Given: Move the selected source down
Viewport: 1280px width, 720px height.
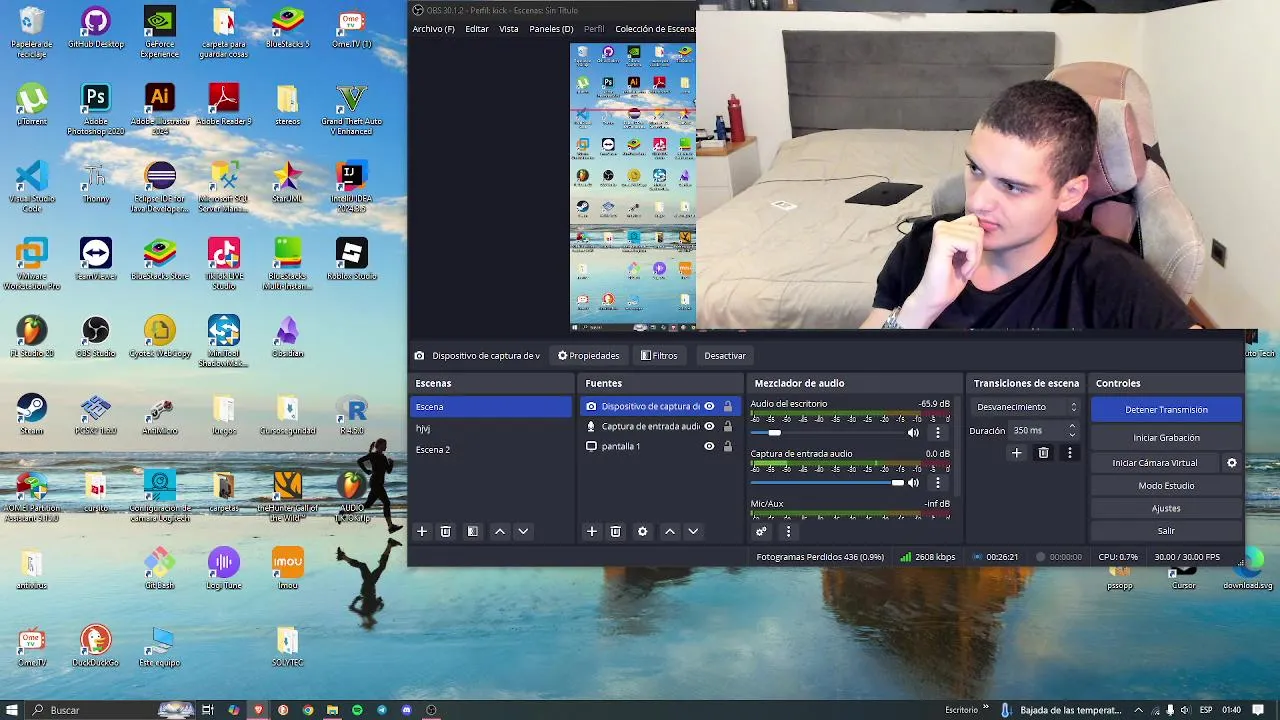Looking at the screenshot, I should (693, 532).
